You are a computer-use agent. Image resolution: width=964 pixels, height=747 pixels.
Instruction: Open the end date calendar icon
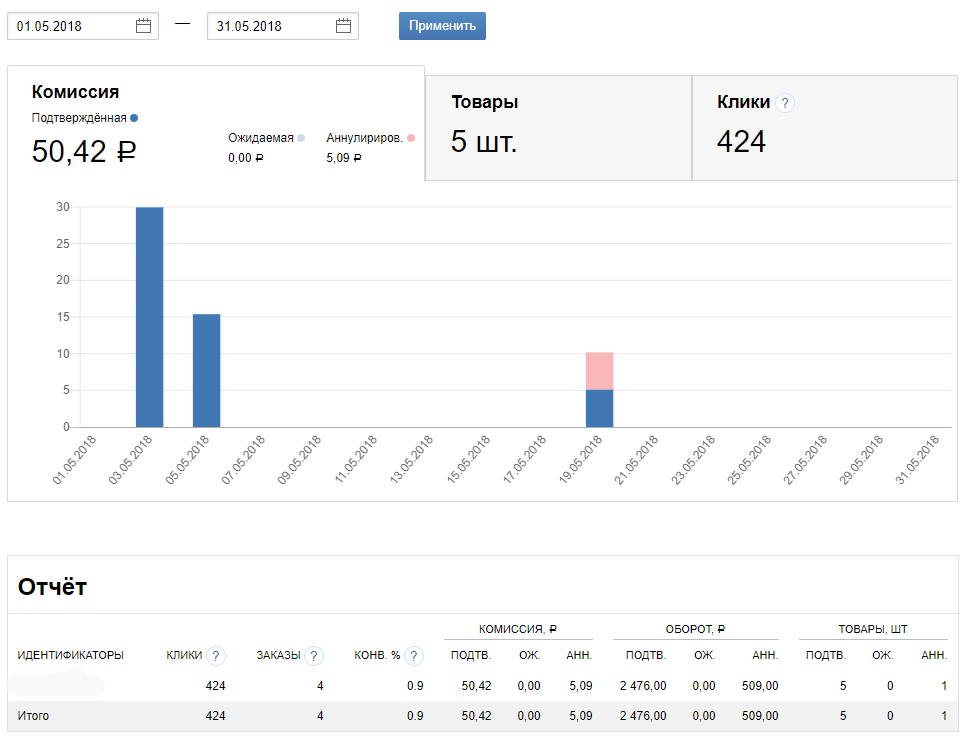(x=343, y=27)
